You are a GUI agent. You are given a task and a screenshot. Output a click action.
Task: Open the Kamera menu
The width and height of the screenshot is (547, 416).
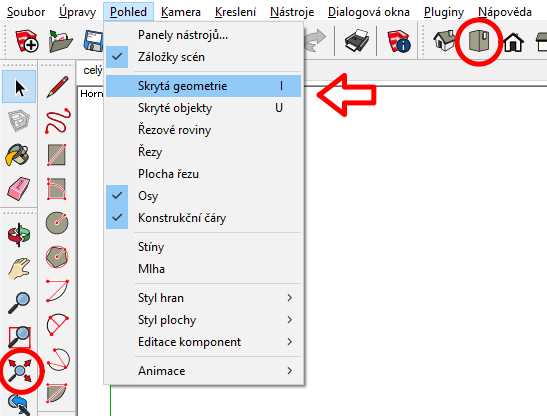tap(181, 12)
